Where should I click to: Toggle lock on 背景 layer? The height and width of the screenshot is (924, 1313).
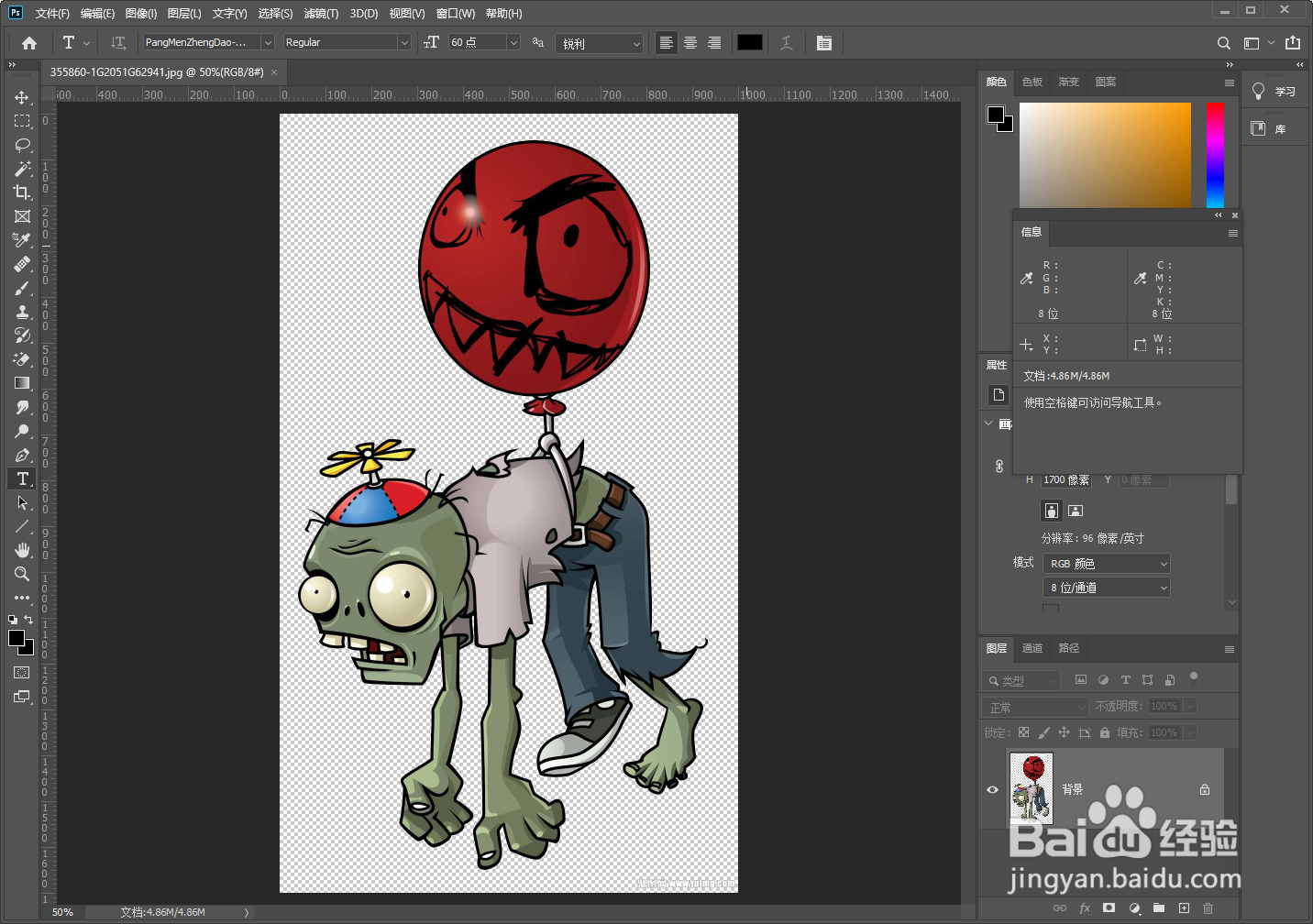pyautogui.click(x=1205, y=789)
